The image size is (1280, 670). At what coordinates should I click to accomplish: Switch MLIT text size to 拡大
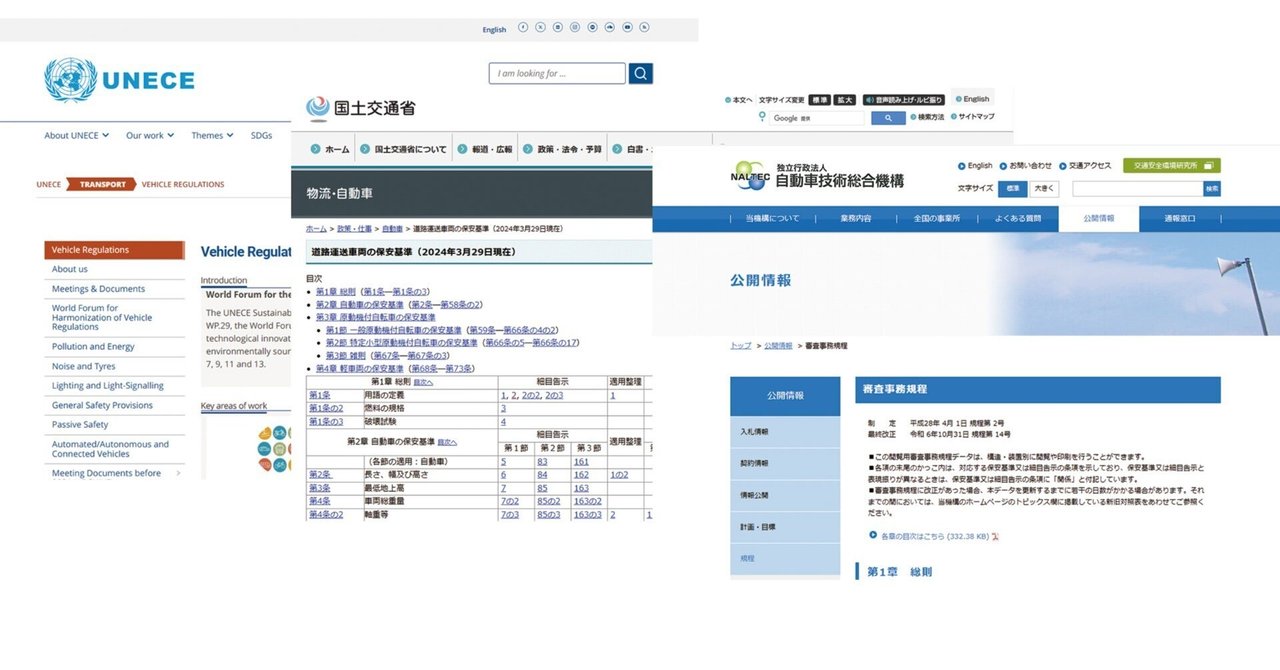[x=845, y=100]
